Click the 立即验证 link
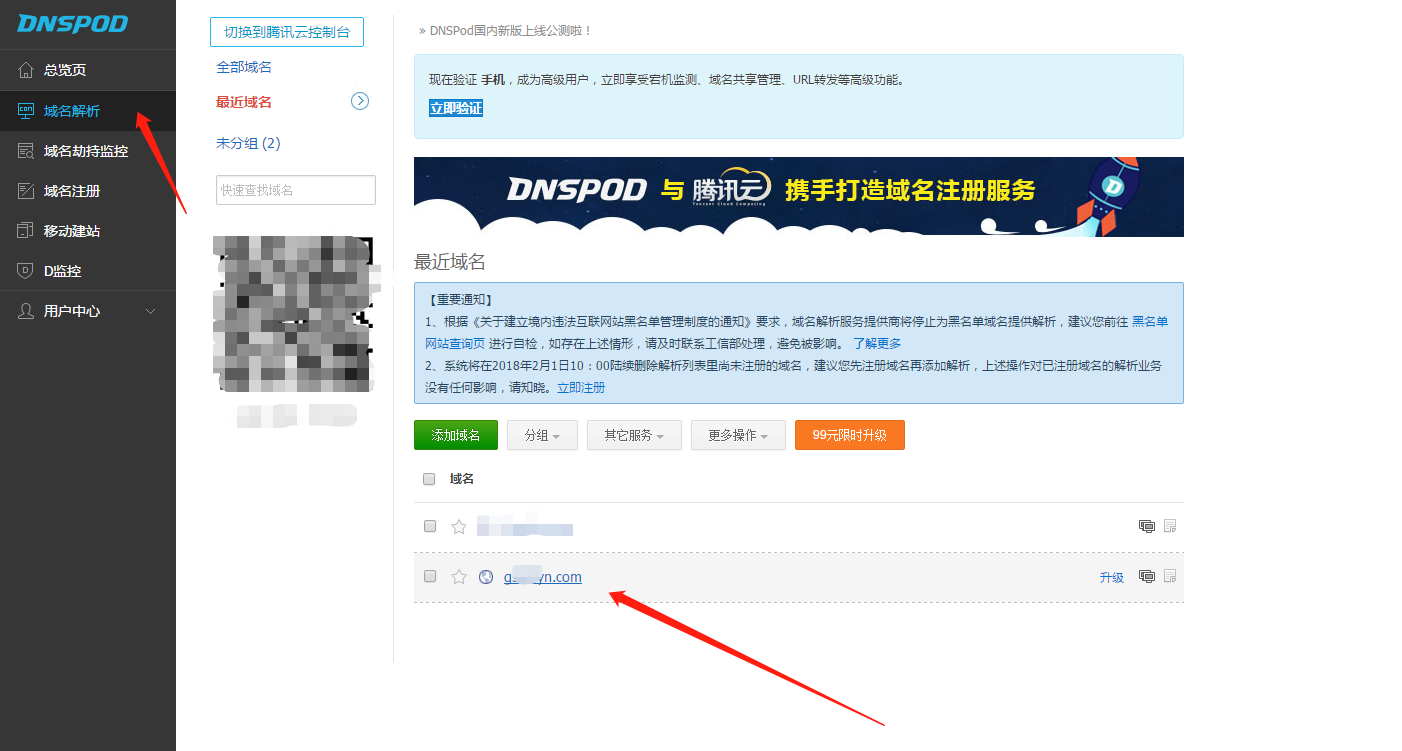This screenshot has width=1402, height=751. click(456, 108)
